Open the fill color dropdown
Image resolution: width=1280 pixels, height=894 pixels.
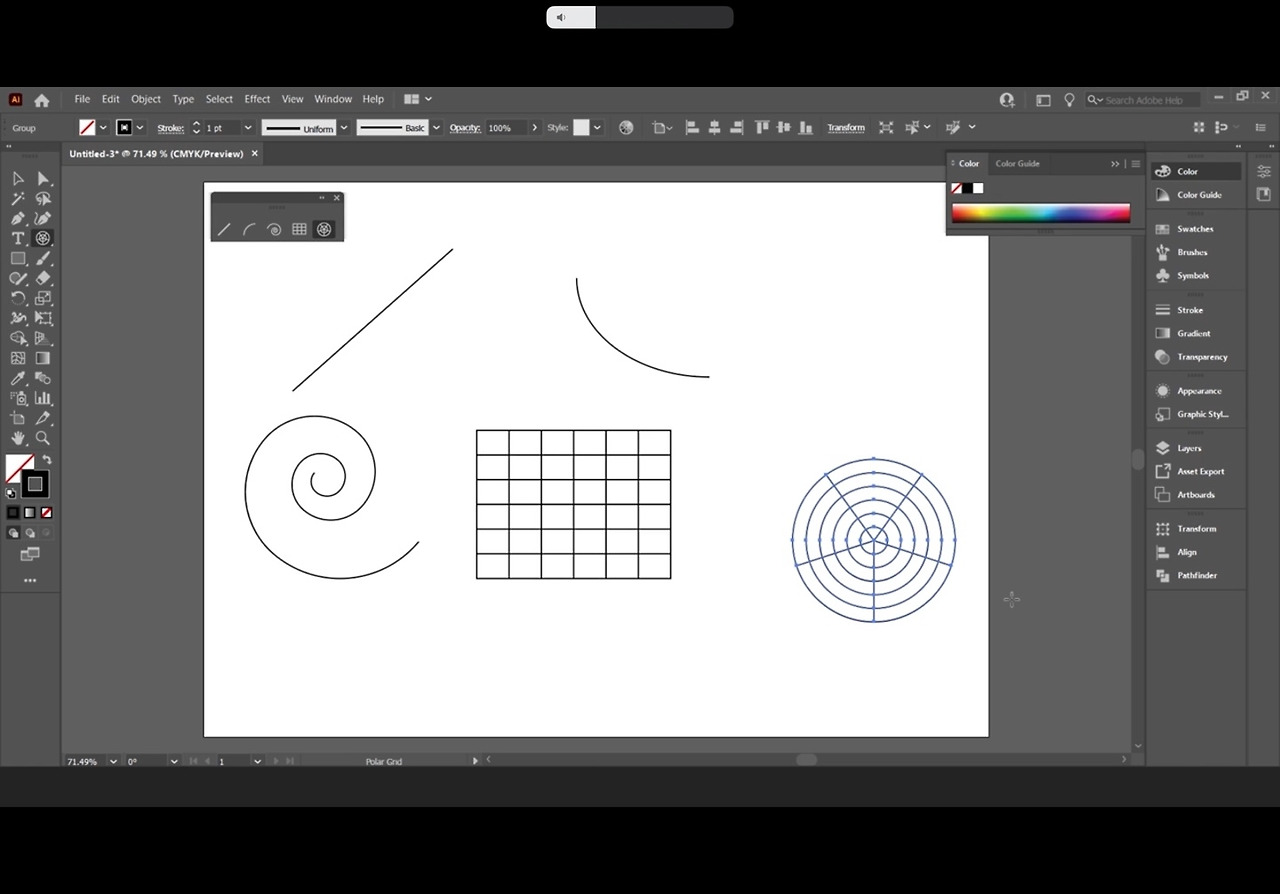(103, 128)
